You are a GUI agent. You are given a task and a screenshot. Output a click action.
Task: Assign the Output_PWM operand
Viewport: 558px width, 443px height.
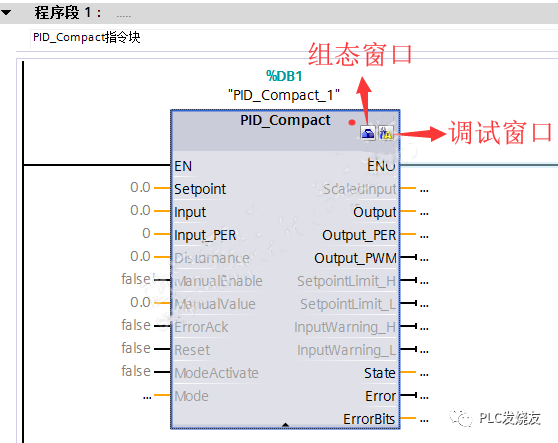tap(424, 260)
